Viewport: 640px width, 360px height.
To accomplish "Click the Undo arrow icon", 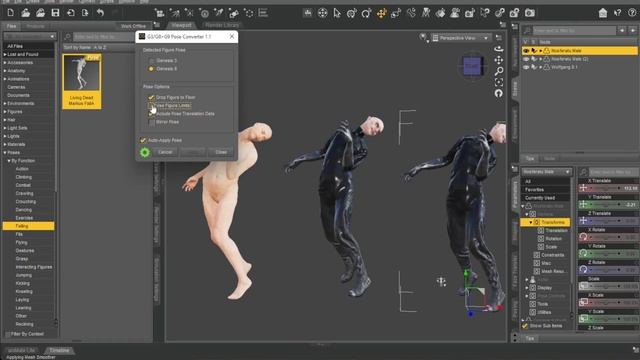I will [x=100, y=13].
